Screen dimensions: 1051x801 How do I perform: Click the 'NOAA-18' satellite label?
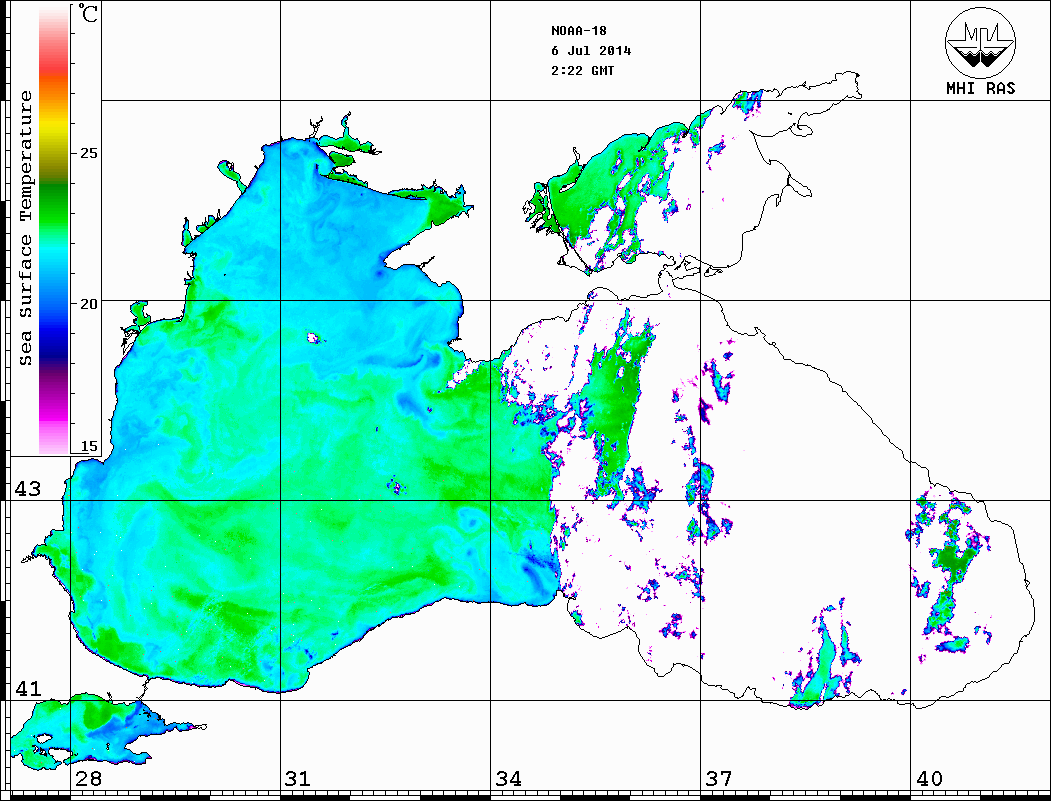point(578,31)
